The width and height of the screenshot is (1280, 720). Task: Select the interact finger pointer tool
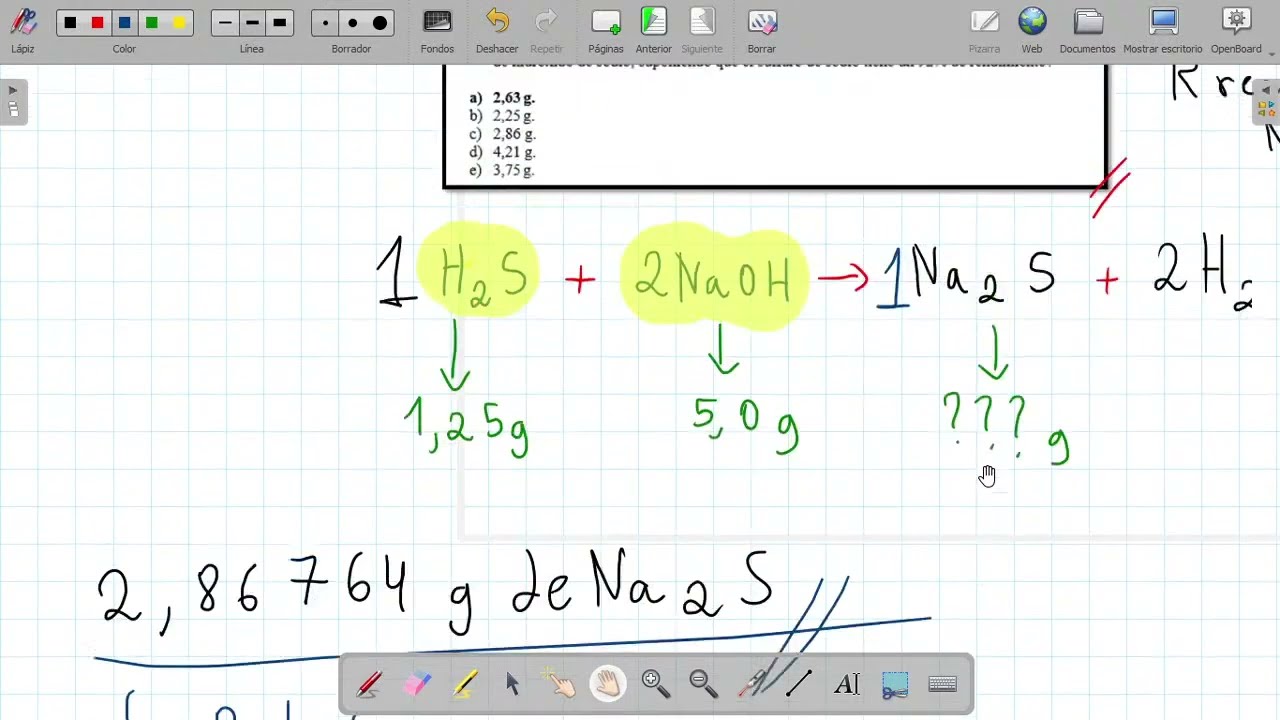[560, 684]
